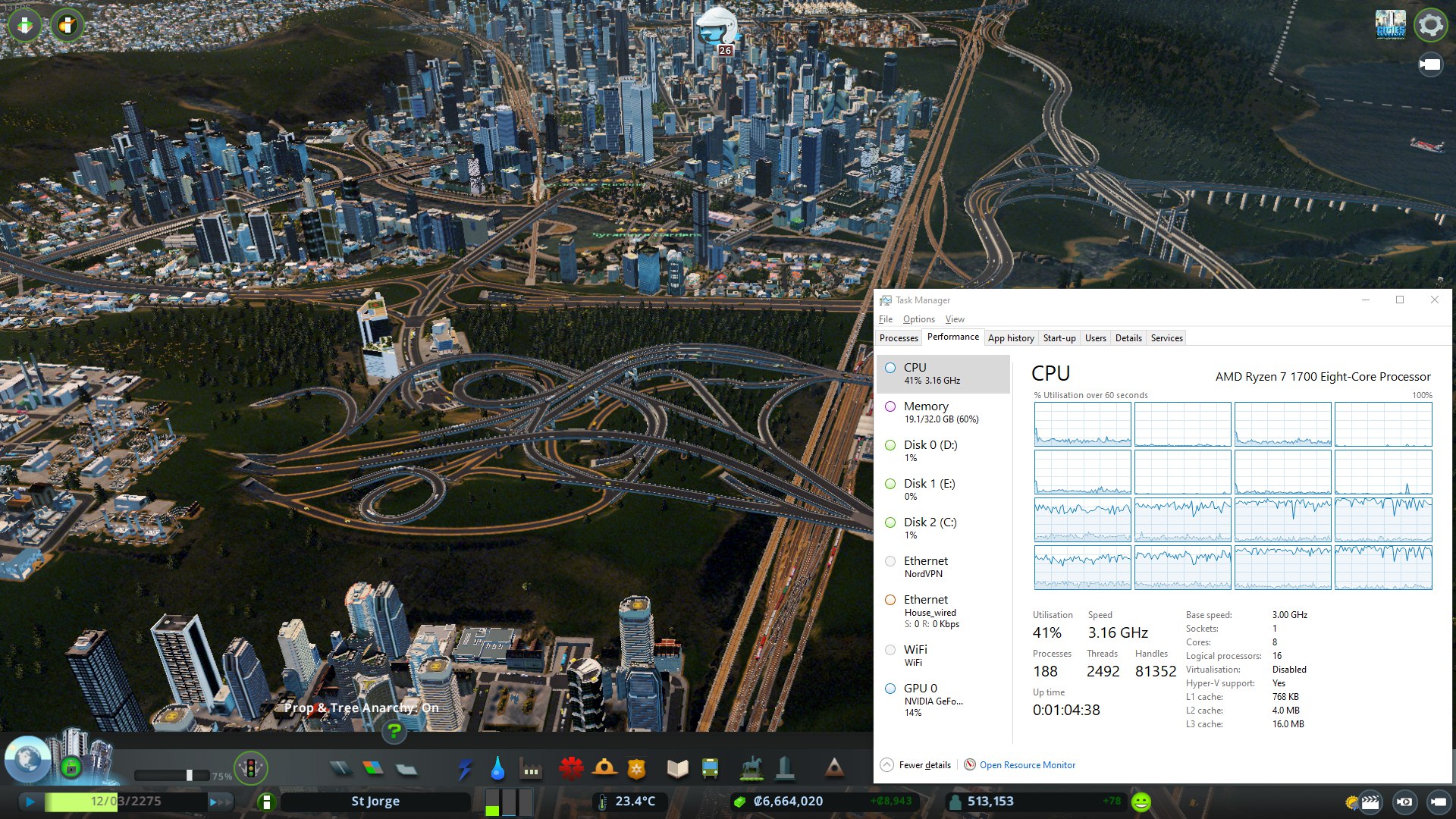Click the zoning demand RCI bars

click(509, 802)
